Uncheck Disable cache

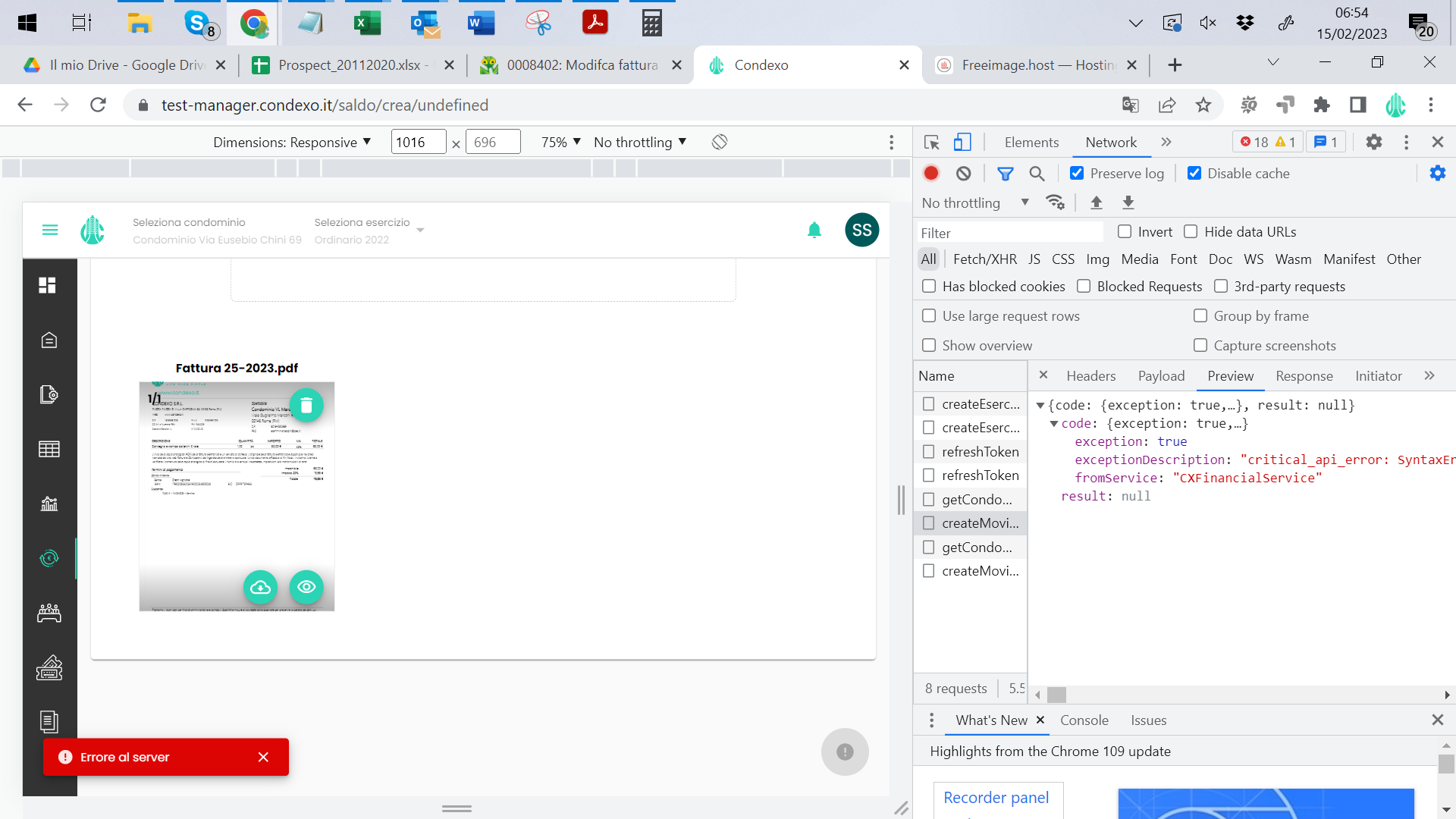point(1194,174)
